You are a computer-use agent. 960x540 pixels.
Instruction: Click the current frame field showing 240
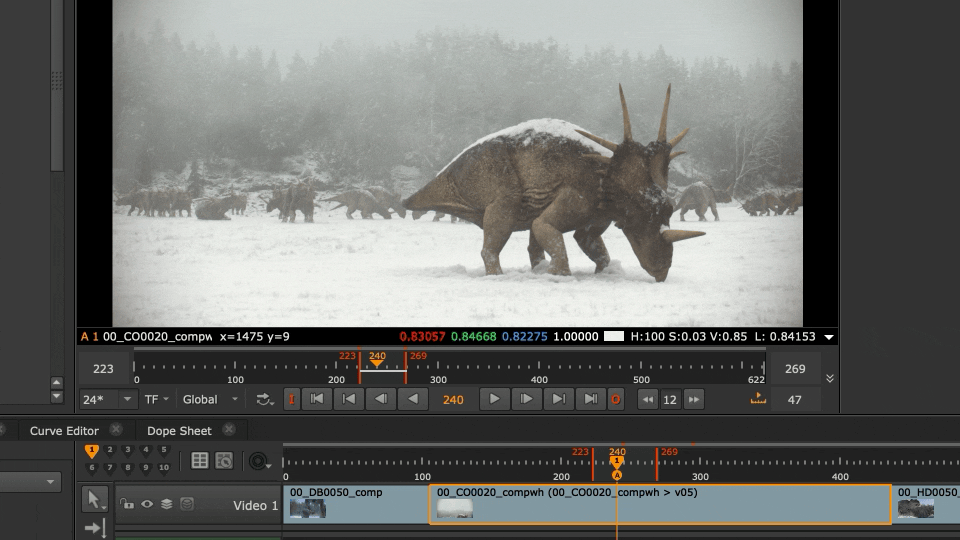(x=453, y=400)
